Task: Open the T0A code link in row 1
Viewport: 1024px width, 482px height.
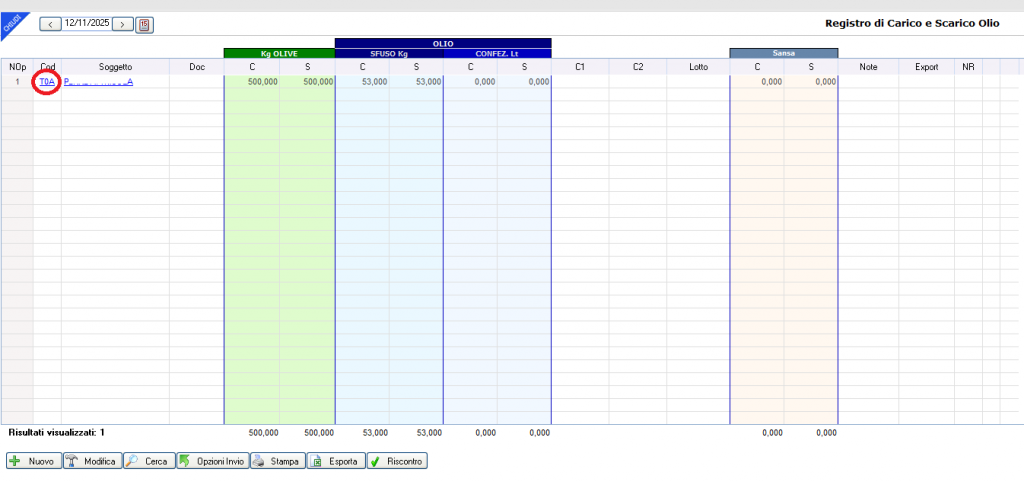Action: tap(46, 82)
